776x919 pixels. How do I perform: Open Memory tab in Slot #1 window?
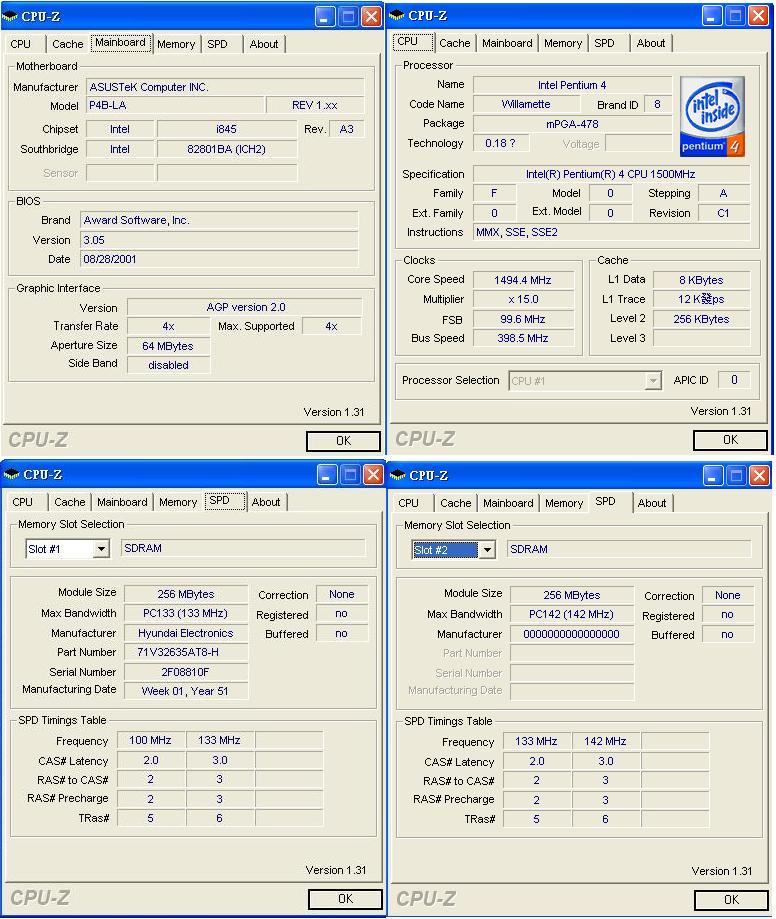[178, 502]
